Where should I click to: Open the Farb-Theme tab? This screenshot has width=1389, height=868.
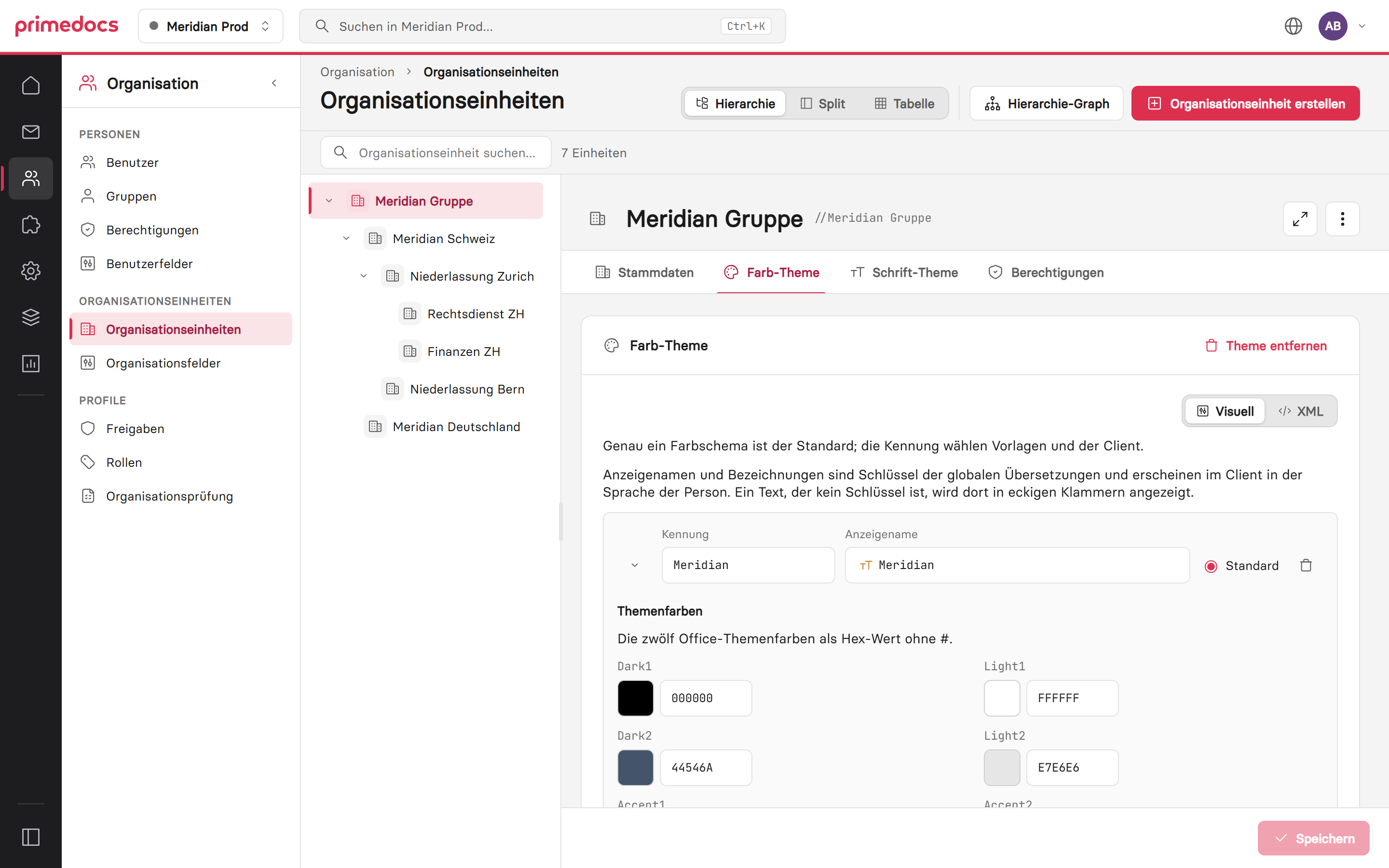771,272
